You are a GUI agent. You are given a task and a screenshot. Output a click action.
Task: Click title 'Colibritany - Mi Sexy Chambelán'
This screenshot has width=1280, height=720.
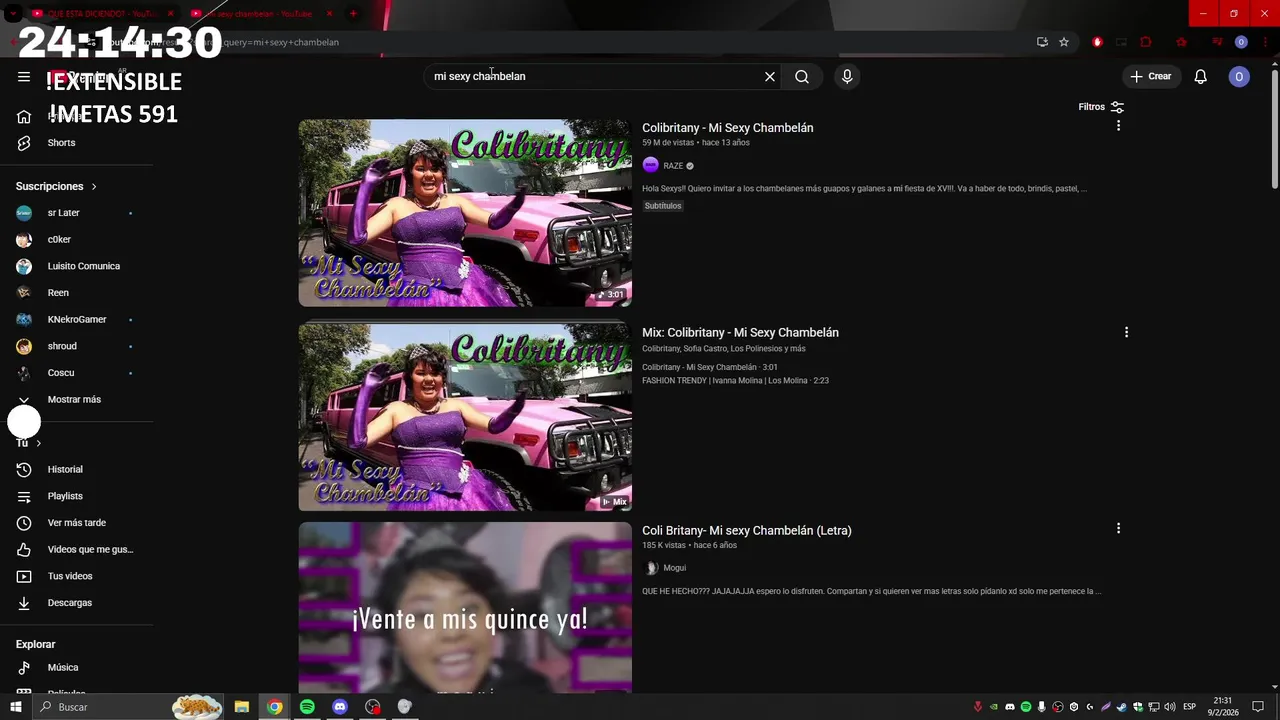pyautogui.click(x=728, y=128)
